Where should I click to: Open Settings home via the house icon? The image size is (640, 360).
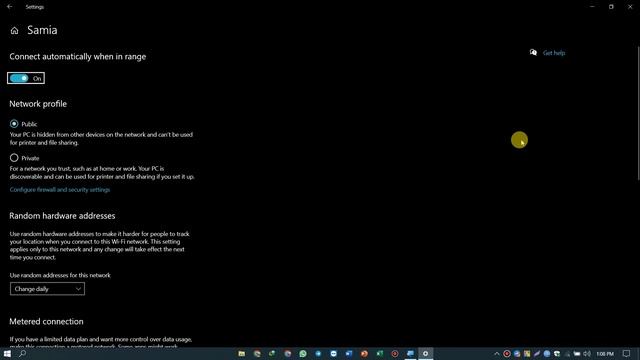click(14, 31)
